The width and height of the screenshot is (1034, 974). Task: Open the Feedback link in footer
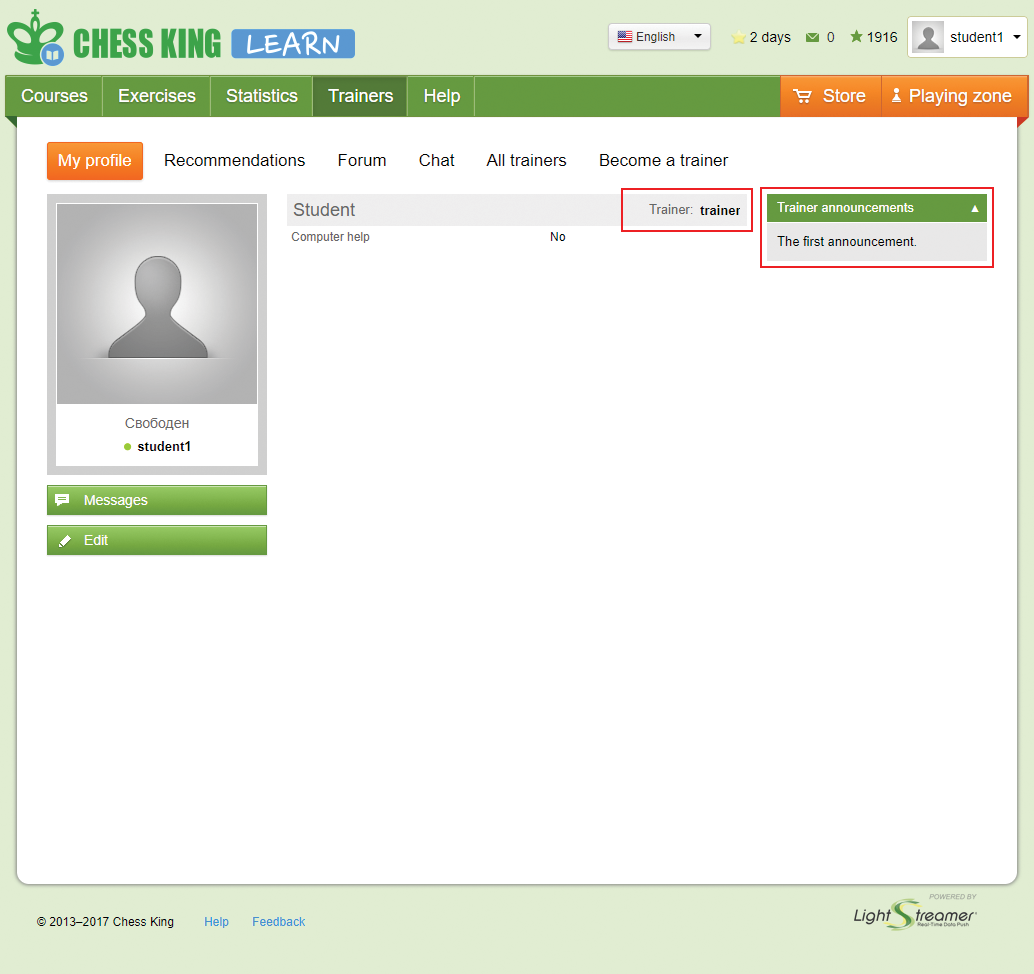(x=278, y=922)
